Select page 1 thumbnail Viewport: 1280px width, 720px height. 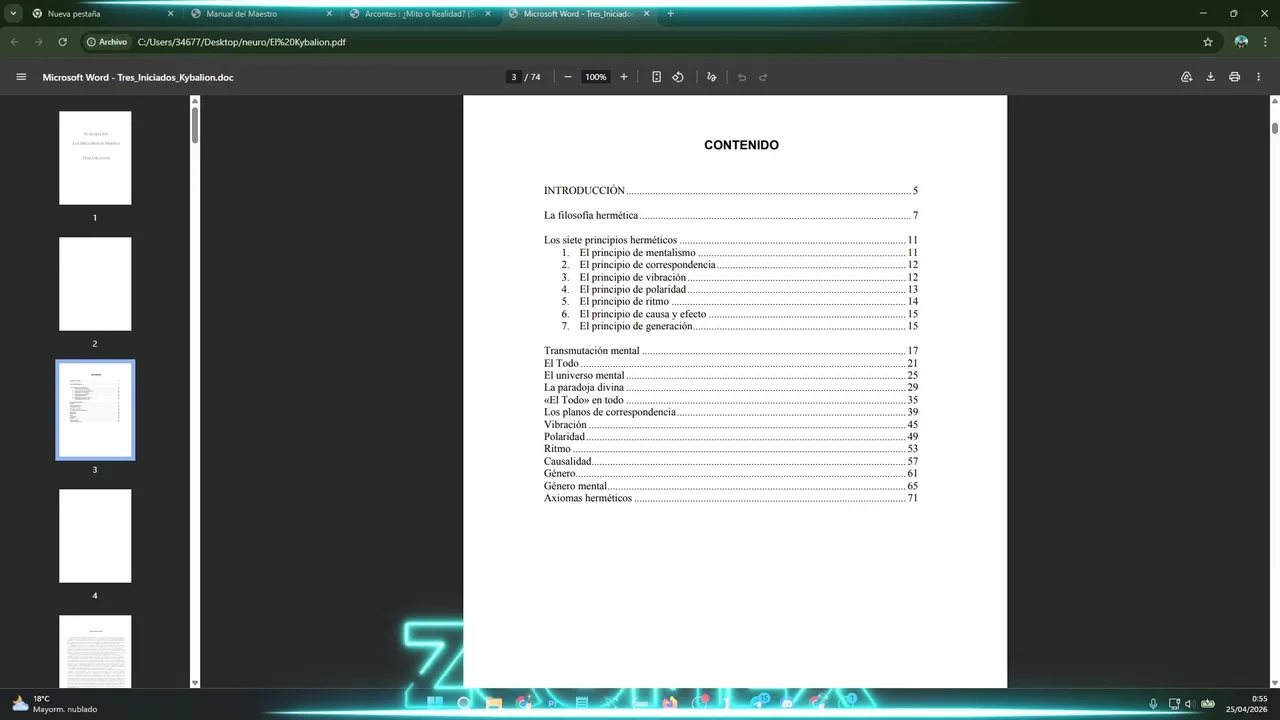point(95,158)
